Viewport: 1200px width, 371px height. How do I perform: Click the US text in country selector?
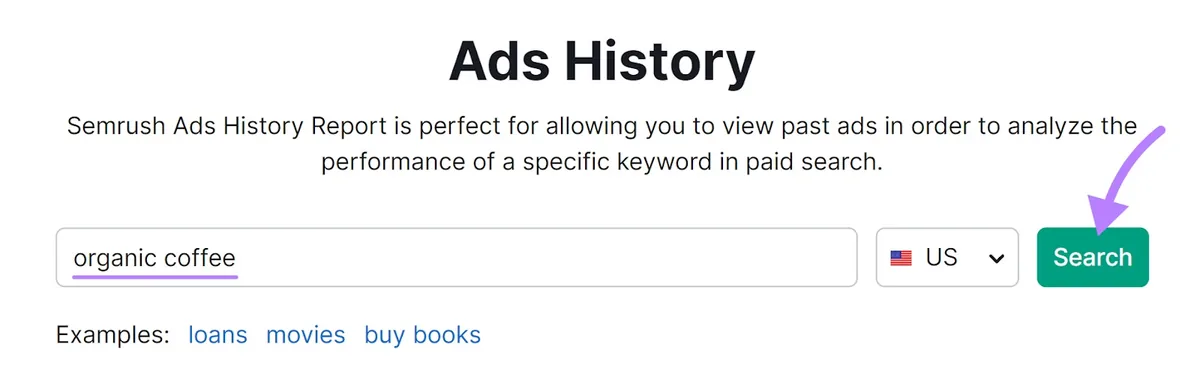pos(941,258)
